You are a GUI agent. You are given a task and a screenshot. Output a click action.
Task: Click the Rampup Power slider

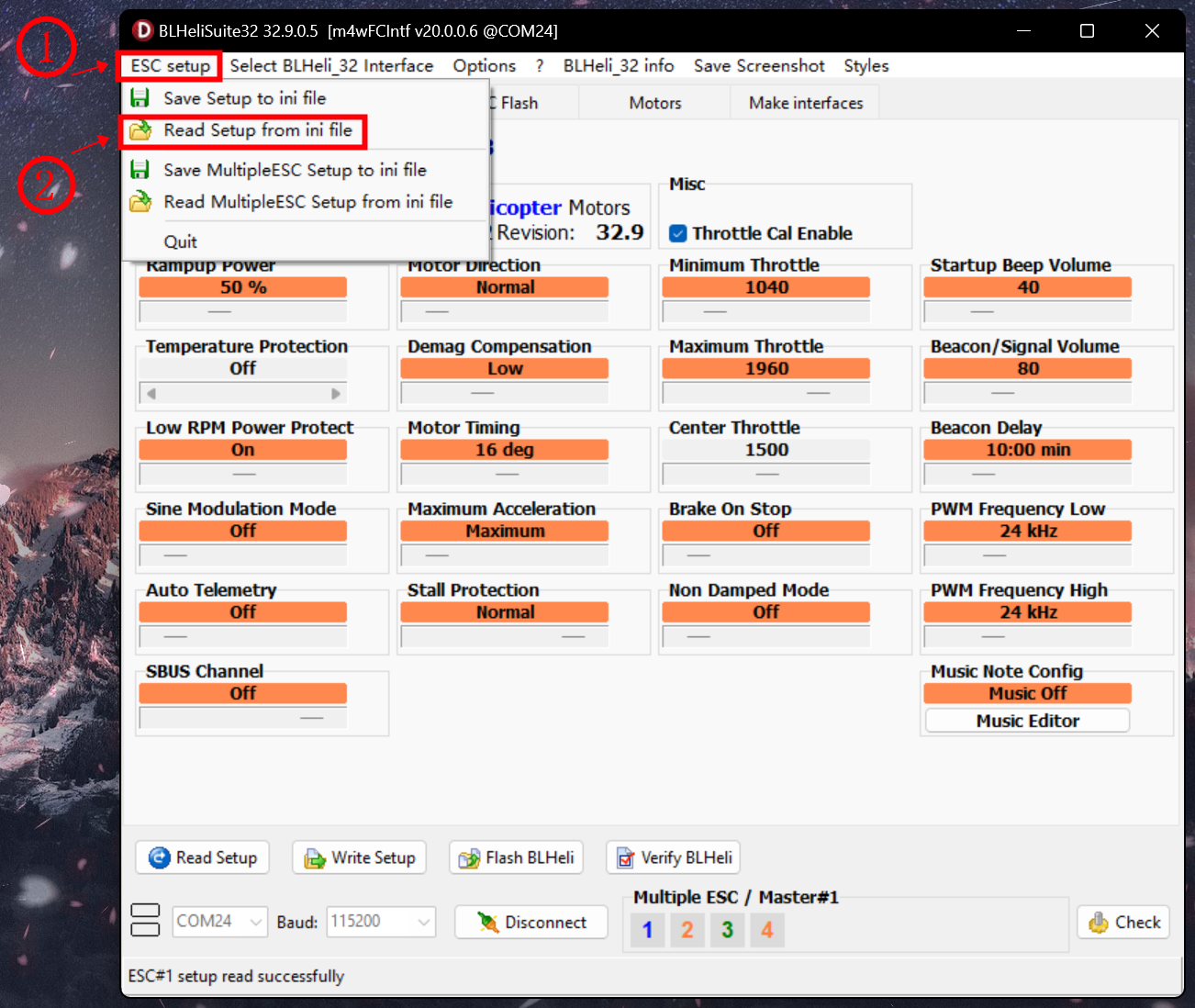[x=243, y=312]
